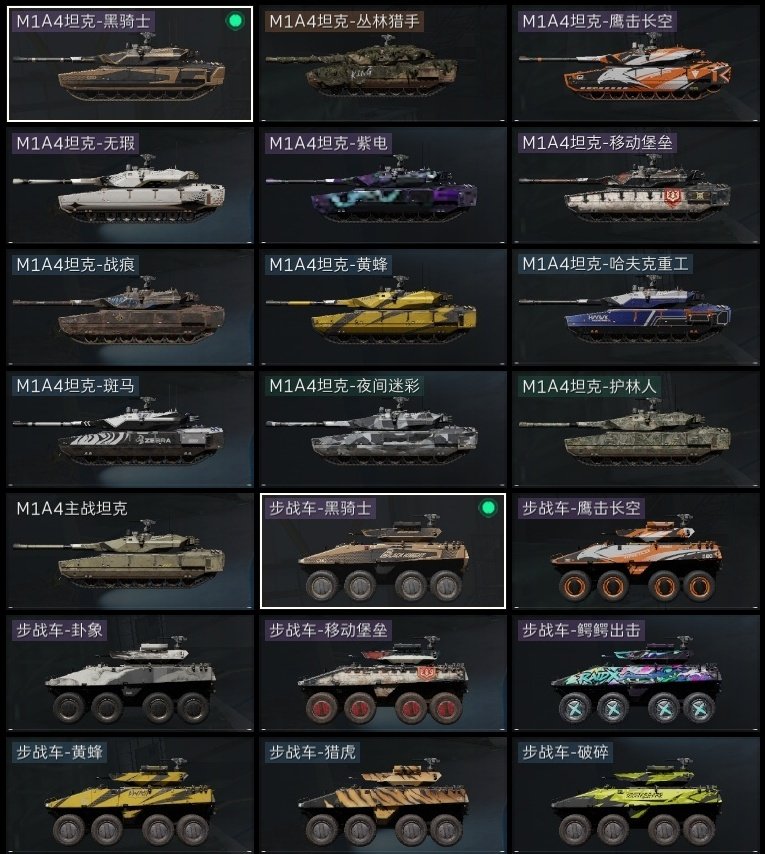Pick the white M1A4坦克-无瑕 skin
This screenshot has width=765, height=854.
point(130,185)
